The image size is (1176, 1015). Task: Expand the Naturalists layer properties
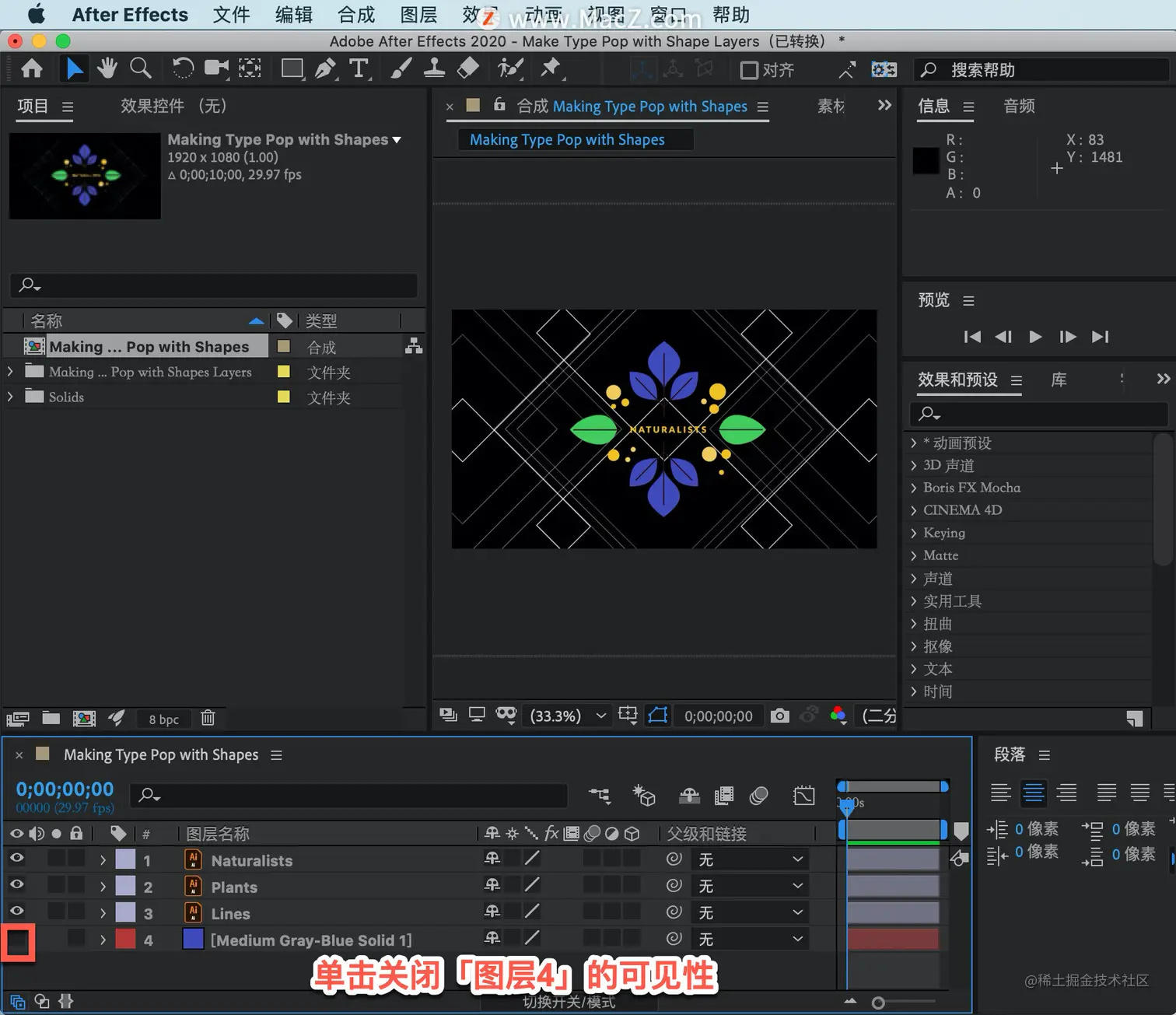click(x=103, y=859)
